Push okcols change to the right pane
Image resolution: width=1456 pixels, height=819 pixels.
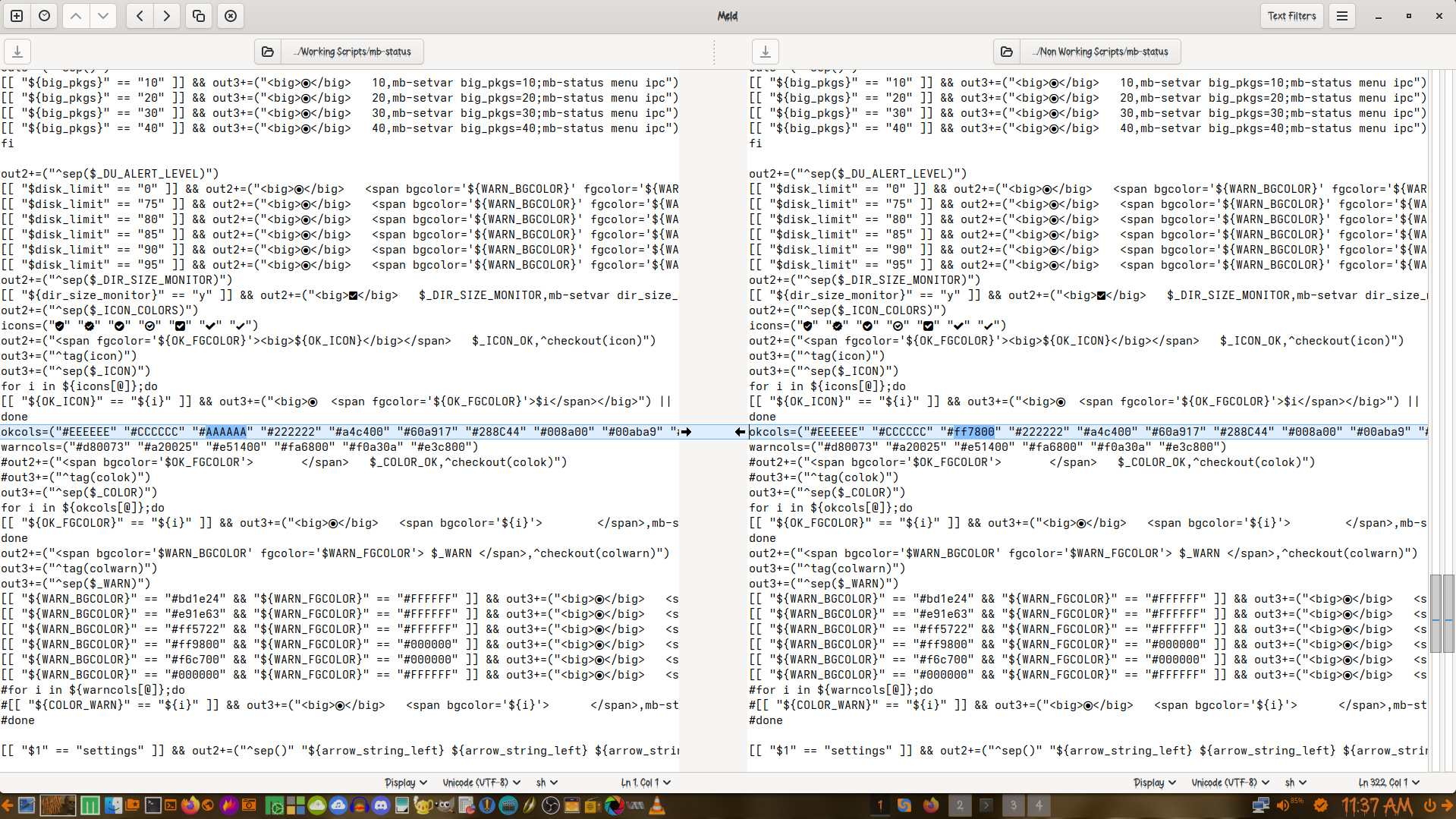(686, 432)
